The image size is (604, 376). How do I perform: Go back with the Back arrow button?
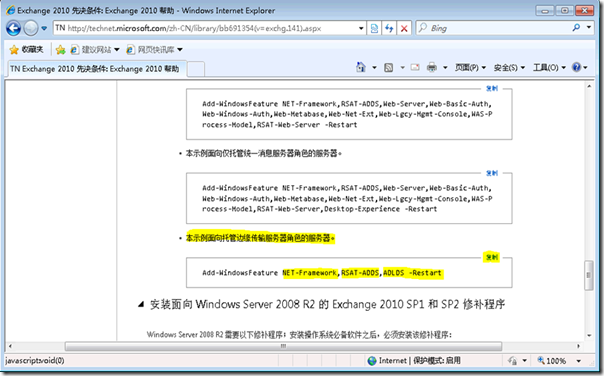click(13, 28)
